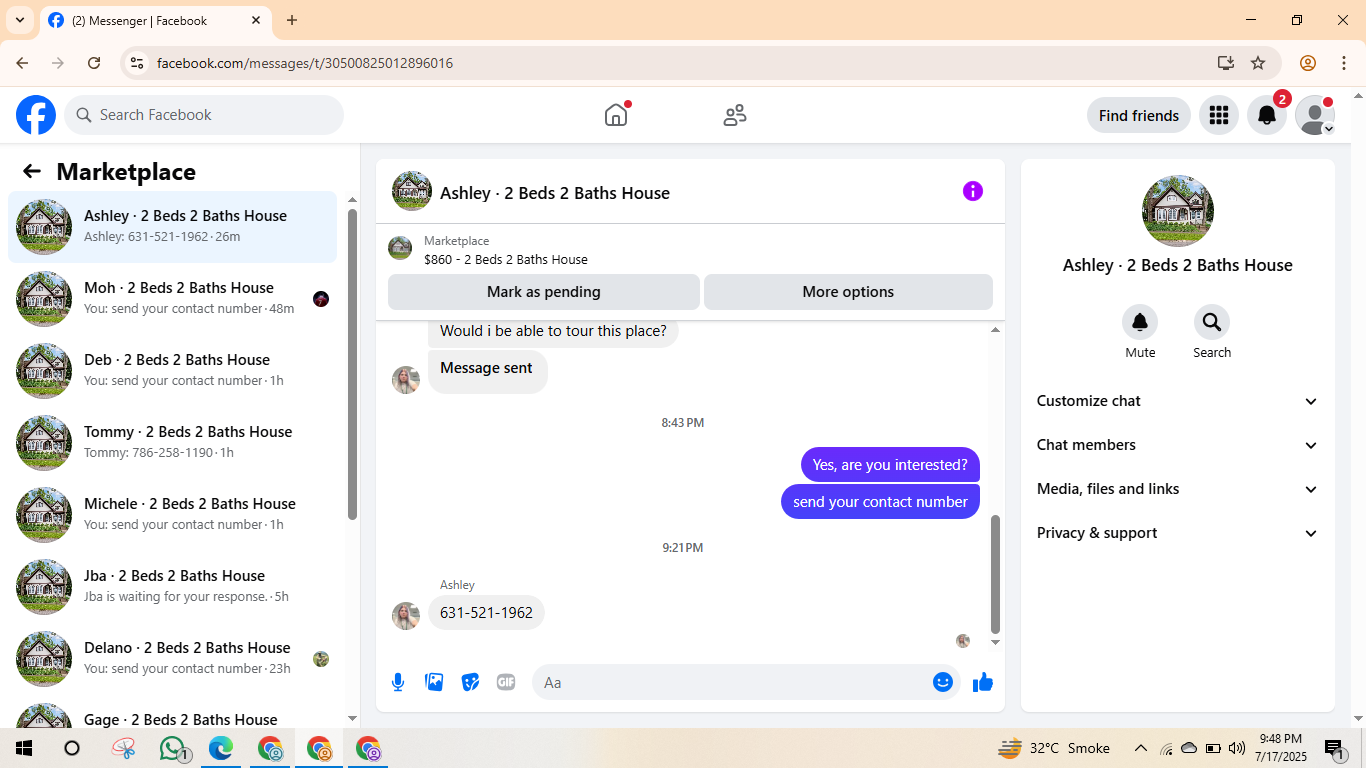This screenshot has height=768, width=1366.
Task: Click the Cortana circle on the taskbar
Action: point(72,748)
